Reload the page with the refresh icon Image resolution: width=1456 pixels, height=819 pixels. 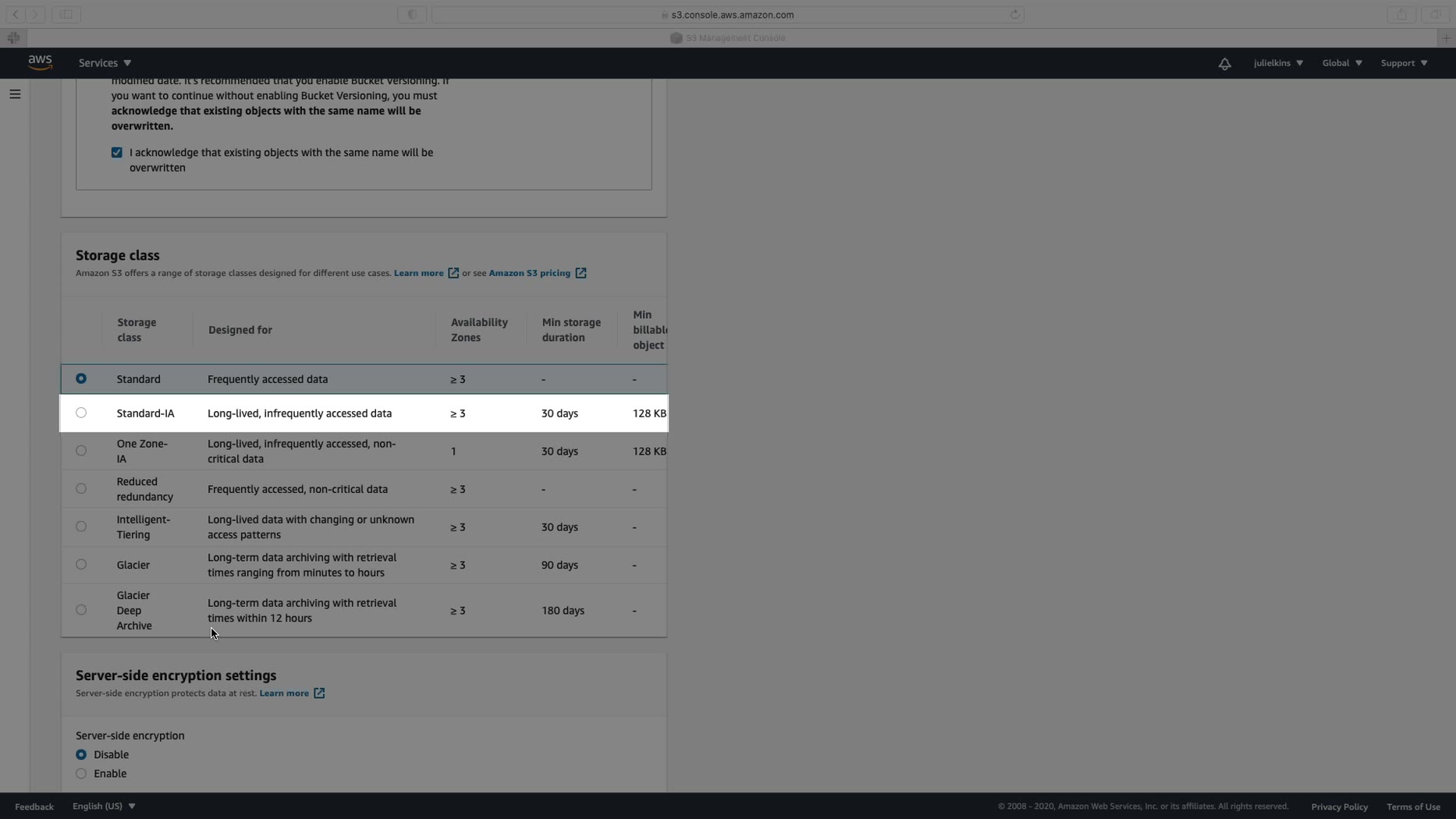[x=1014, y=14]
